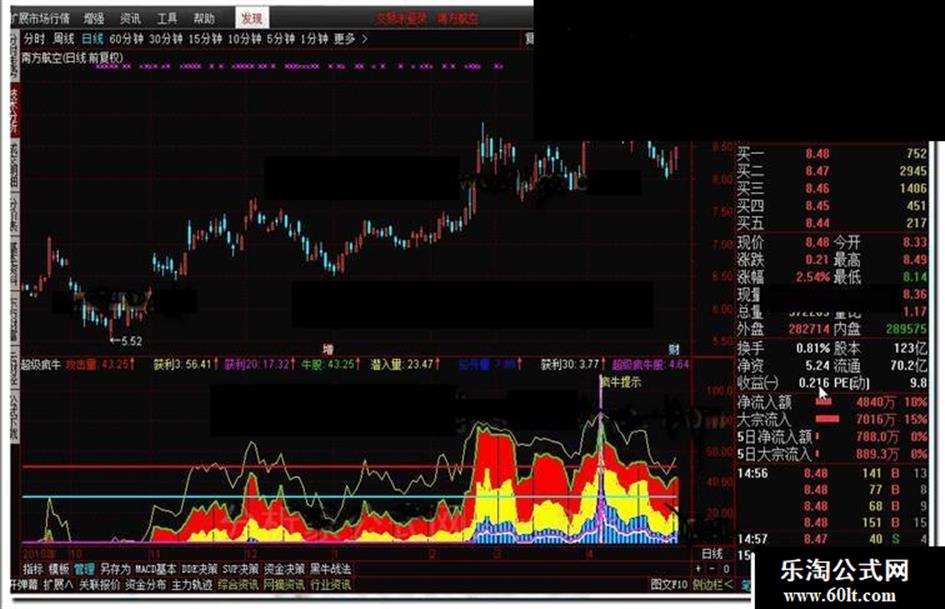
Task: Click the plus zoom button
Action: [699, 569]
